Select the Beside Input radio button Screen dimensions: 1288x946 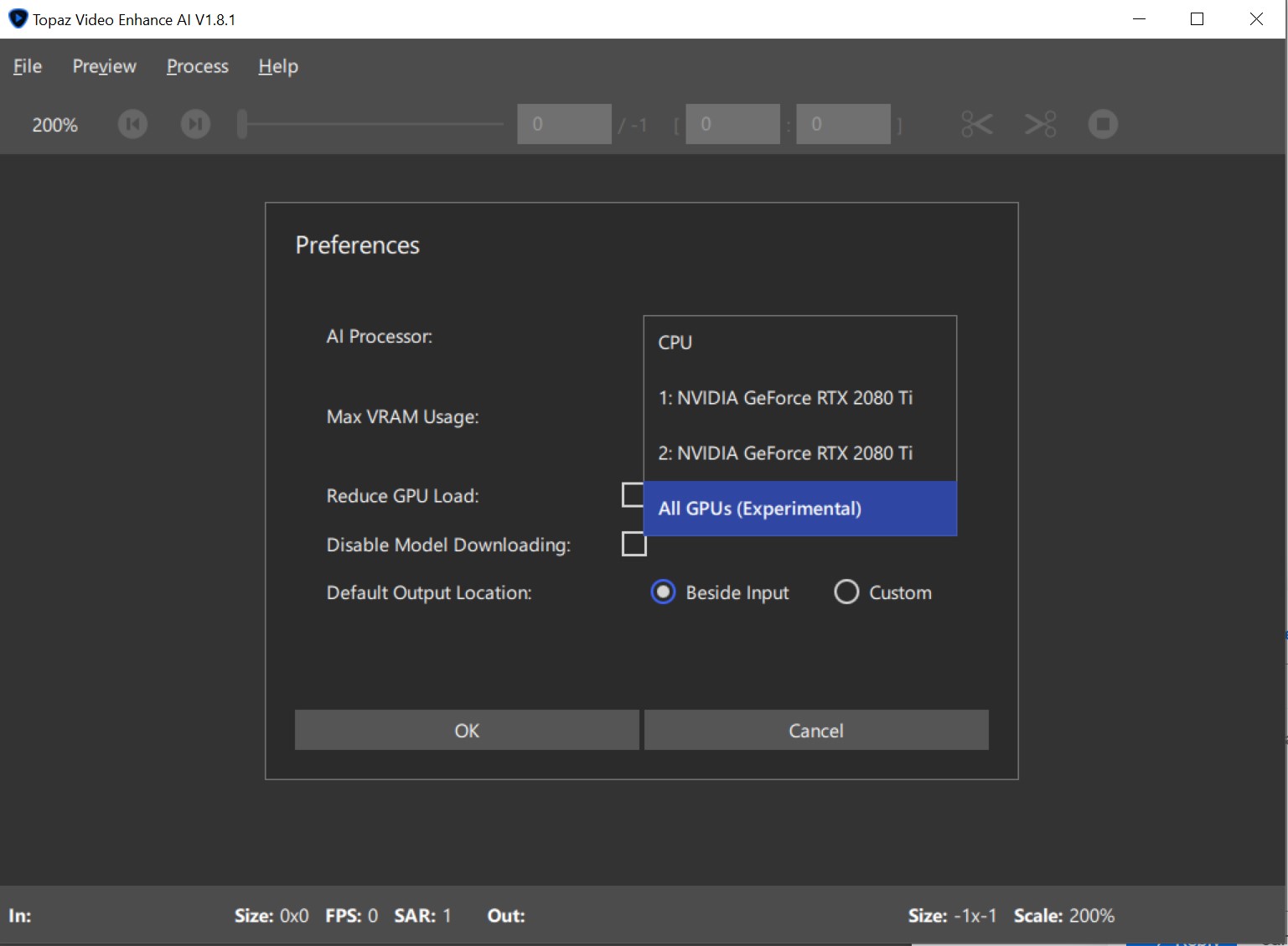[x=663, y=592]
